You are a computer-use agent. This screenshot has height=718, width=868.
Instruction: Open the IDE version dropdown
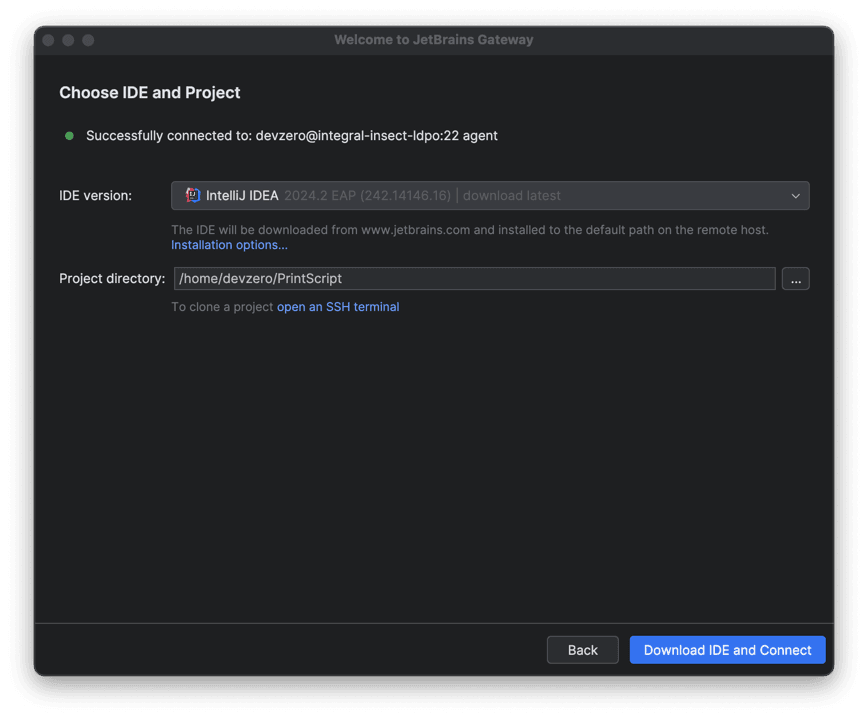click(x=490, y=195)
